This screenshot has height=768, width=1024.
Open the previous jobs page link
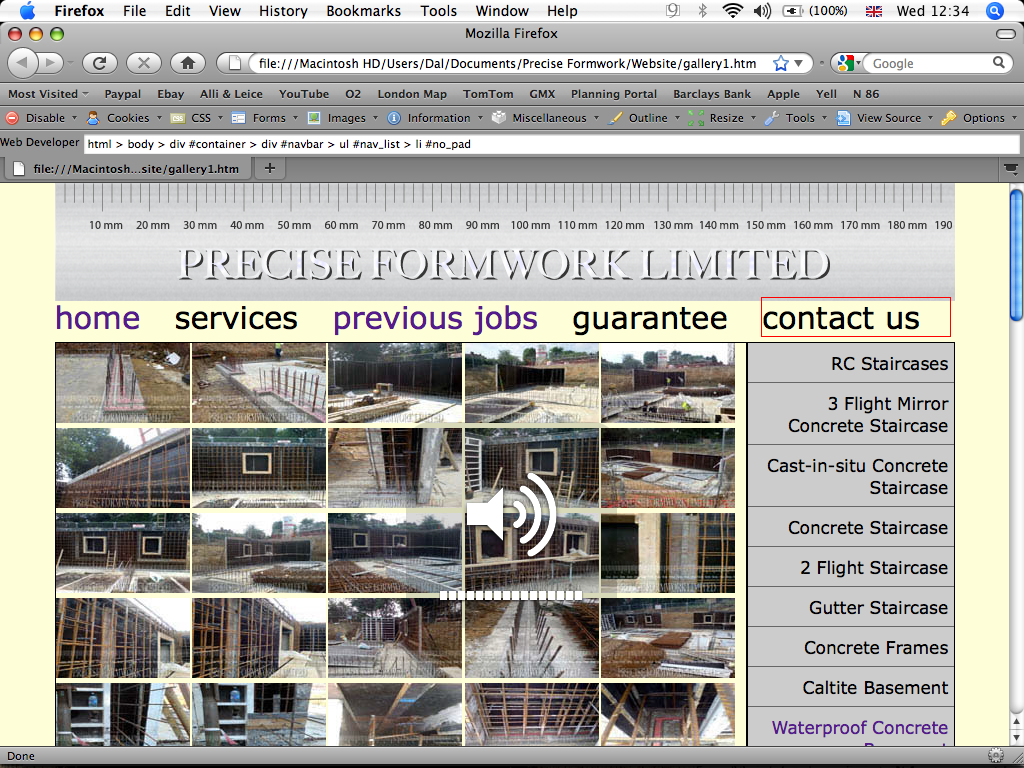[436, 318]
